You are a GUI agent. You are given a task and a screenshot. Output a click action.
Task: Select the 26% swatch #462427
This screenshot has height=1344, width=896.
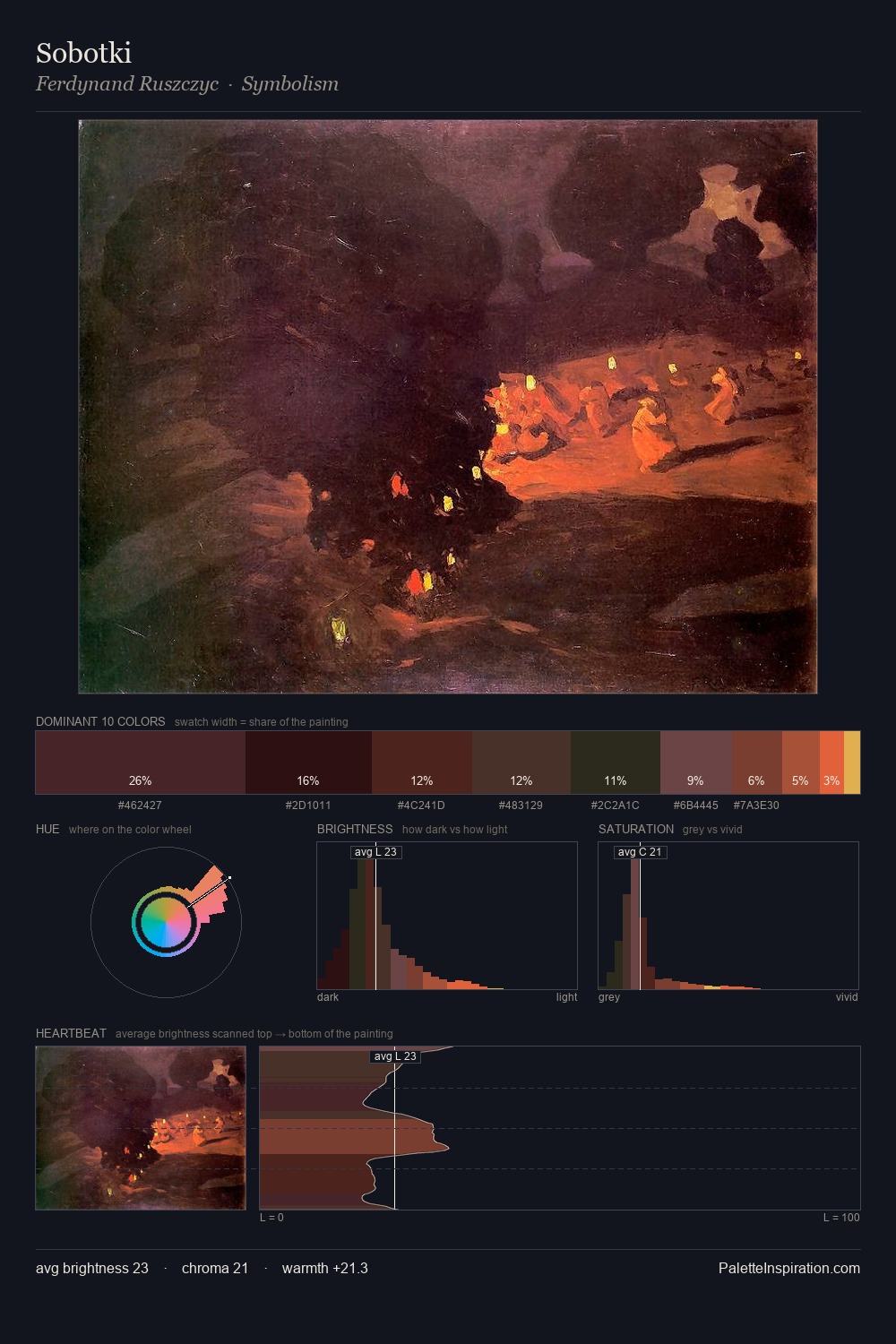[141, 762]
